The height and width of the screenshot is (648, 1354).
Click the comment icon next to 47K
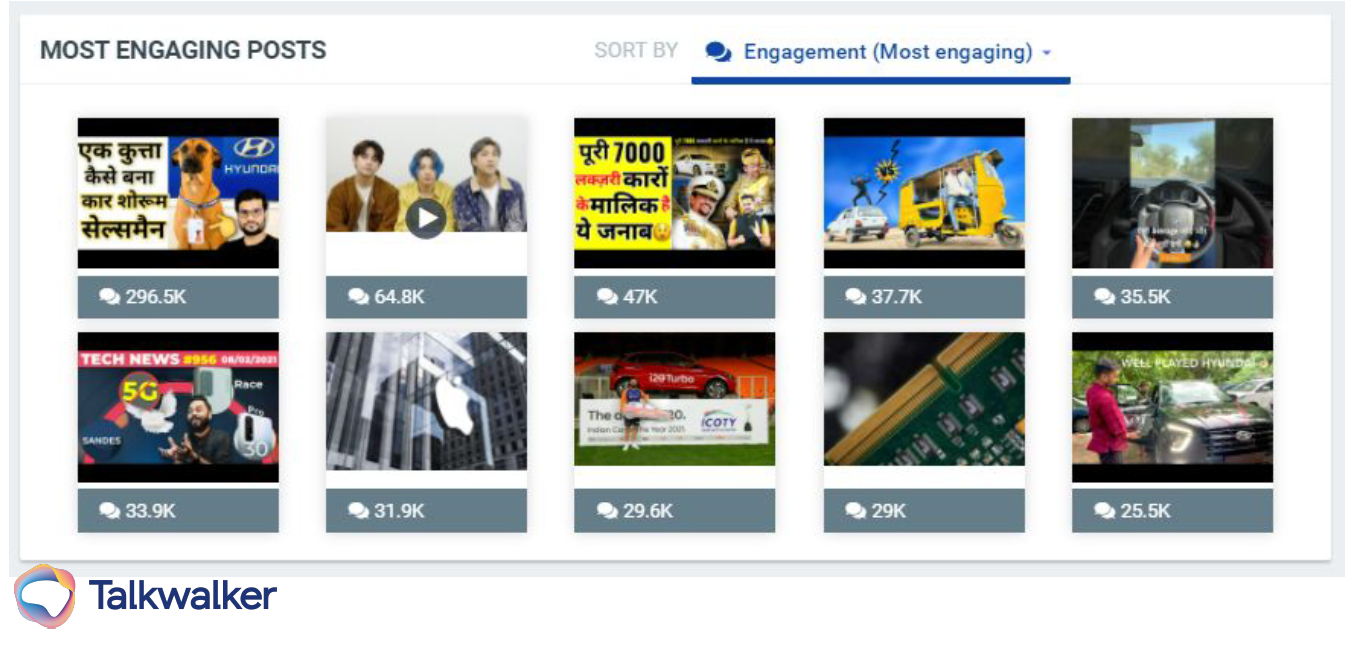pos(607,297)
